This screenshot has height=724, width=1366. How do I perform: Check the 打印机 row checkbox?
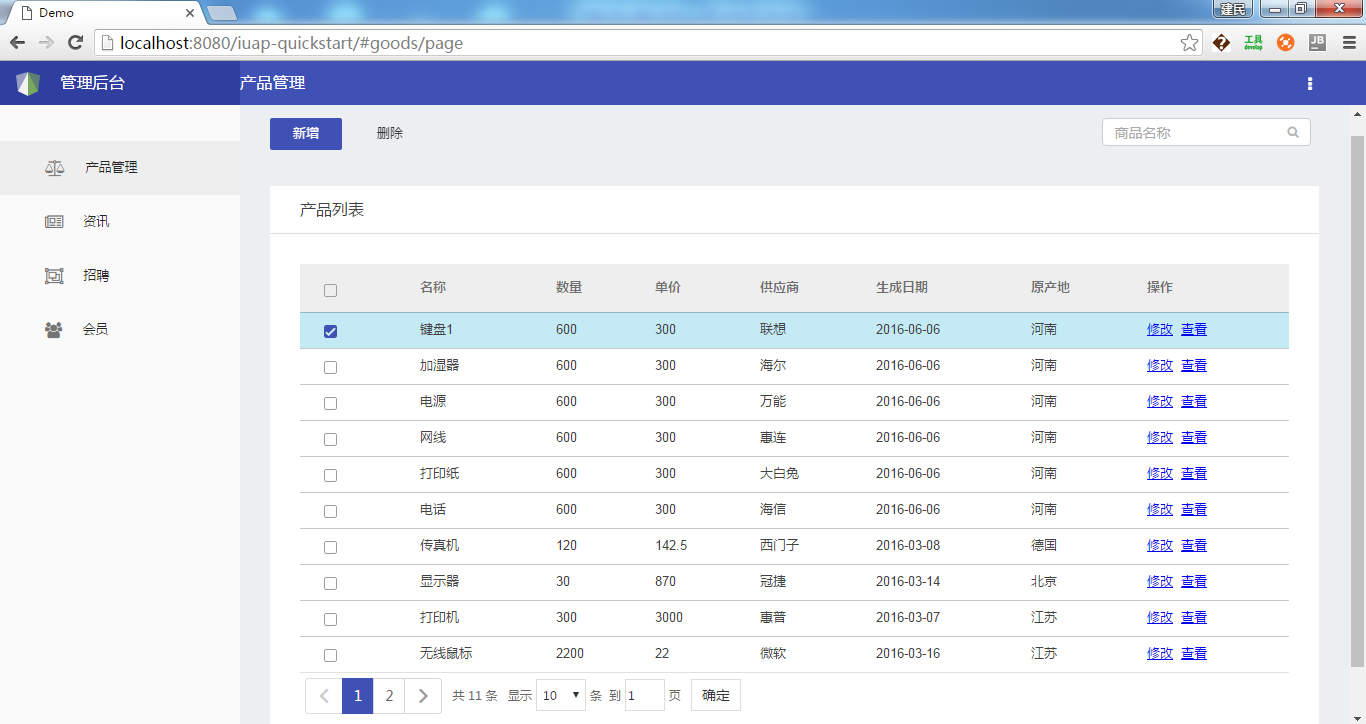point(331,619)
